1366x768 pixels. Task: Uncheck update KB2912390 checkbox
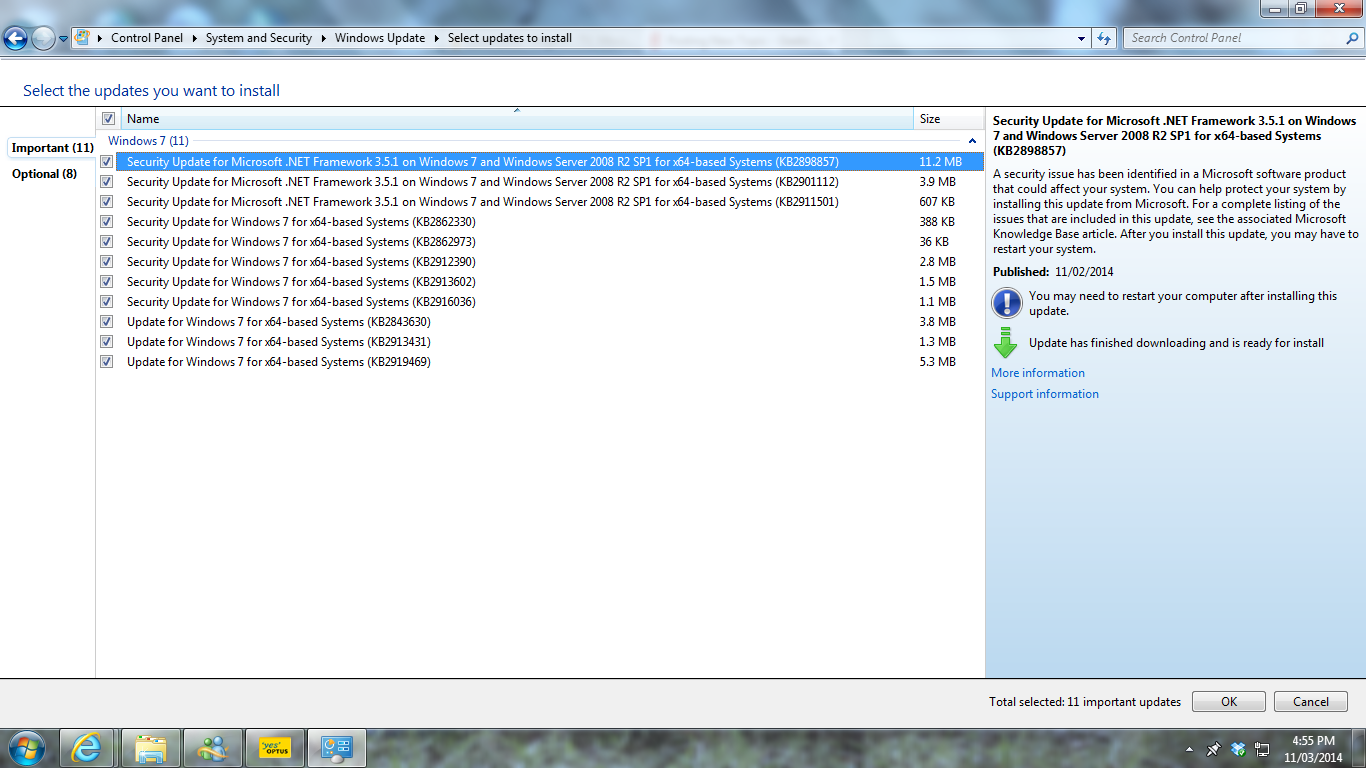click(107, 262)
